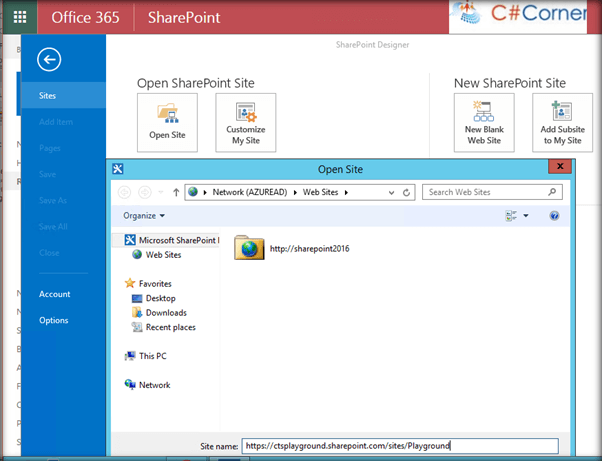Image resolution: width=602 pixels, height=461 pixels.
Task: Expand the root arrow before Network (AZUREAD)
Action: [205, 192]
